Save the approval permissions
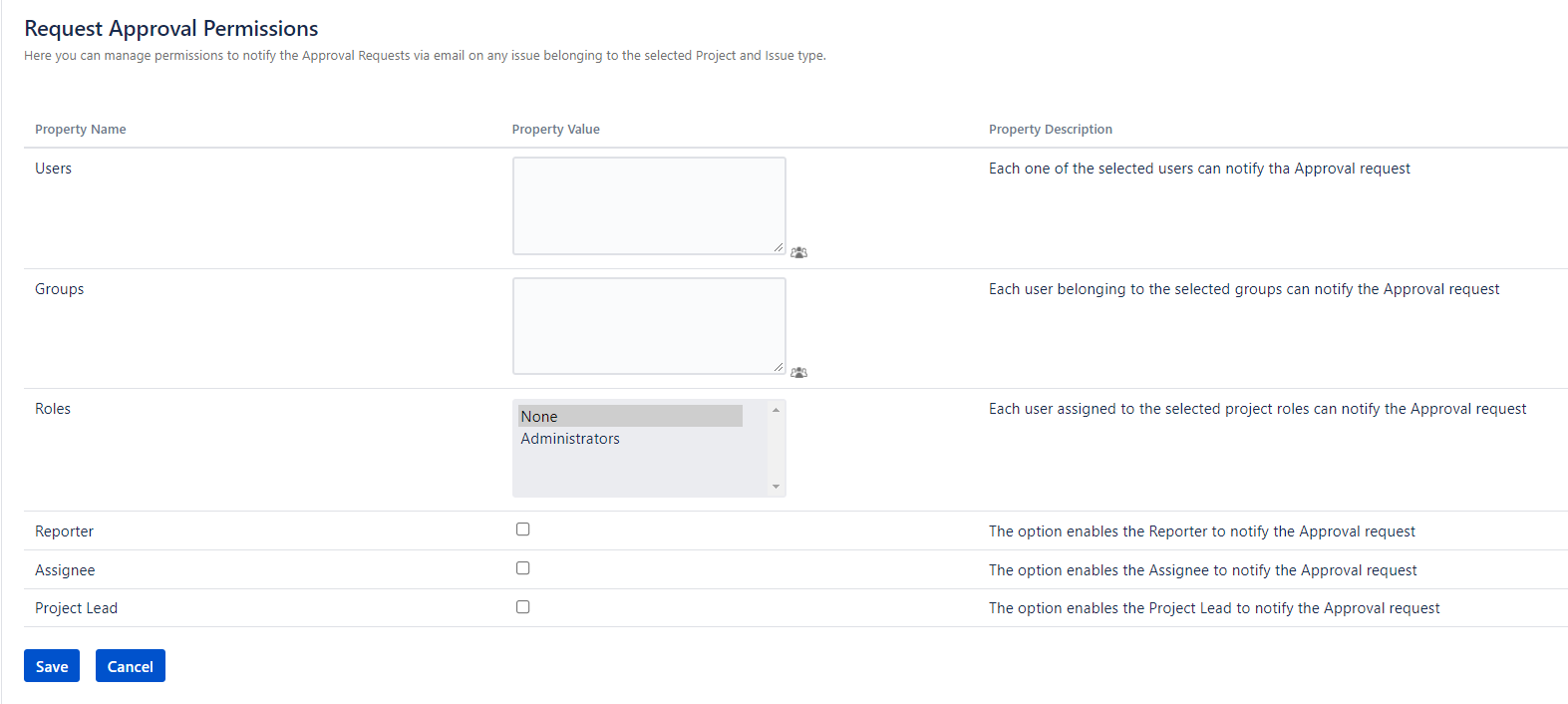1568x704 pixels. [x=52, y=666]
